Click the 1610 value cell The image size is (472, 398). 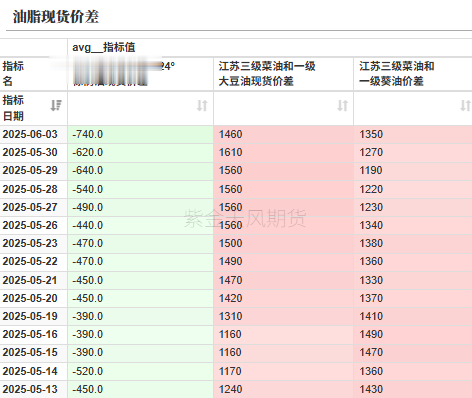[283, 152]
